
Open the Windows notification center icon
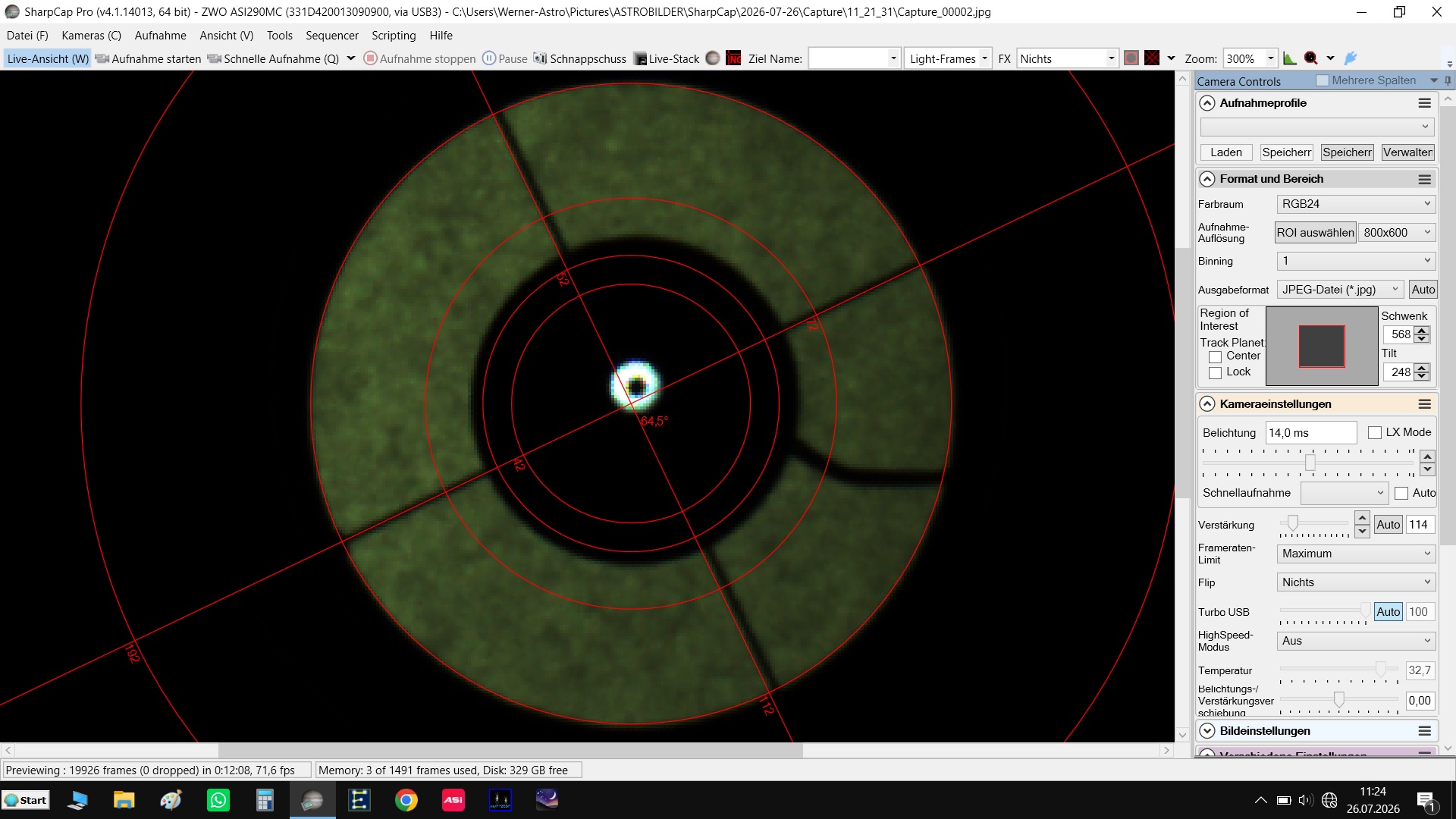pos(1426,801)
